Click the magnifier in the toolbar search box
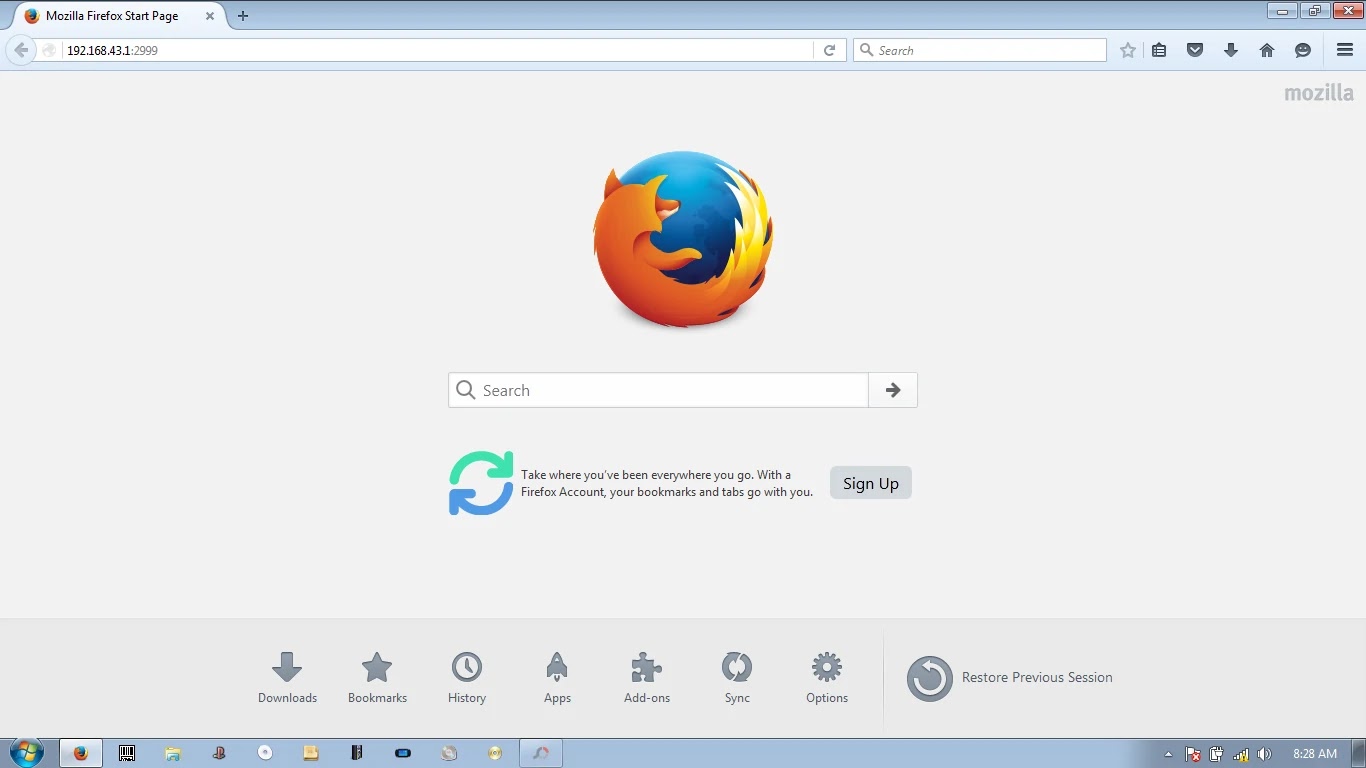The height and width of the screenshot is (768, 1366). coord(867,50)
